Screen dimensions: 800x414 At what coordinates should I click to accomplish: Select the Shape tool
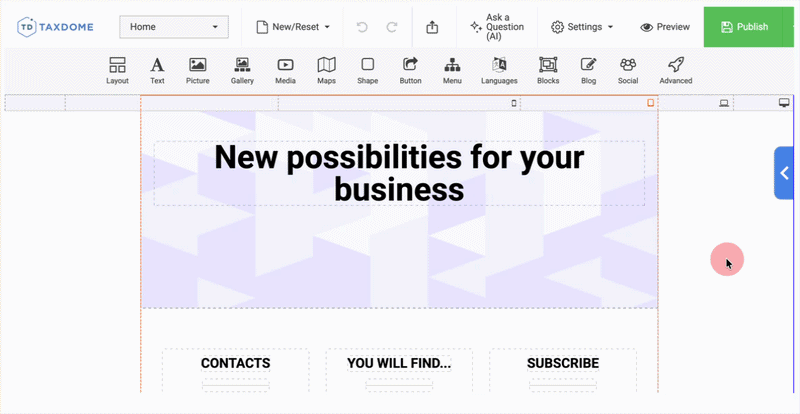368,70
